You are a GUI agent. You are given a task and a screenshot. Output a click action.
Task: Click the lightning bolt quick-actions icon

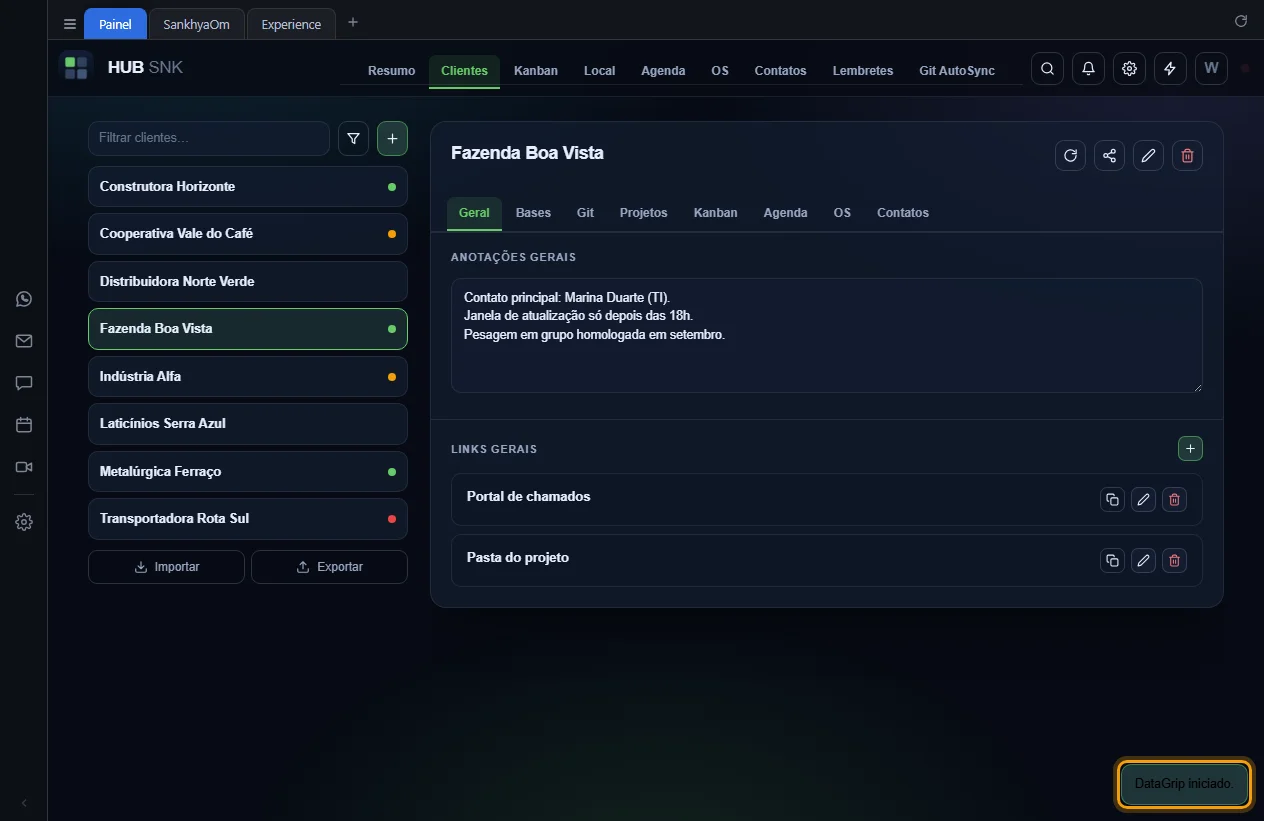1170,69
